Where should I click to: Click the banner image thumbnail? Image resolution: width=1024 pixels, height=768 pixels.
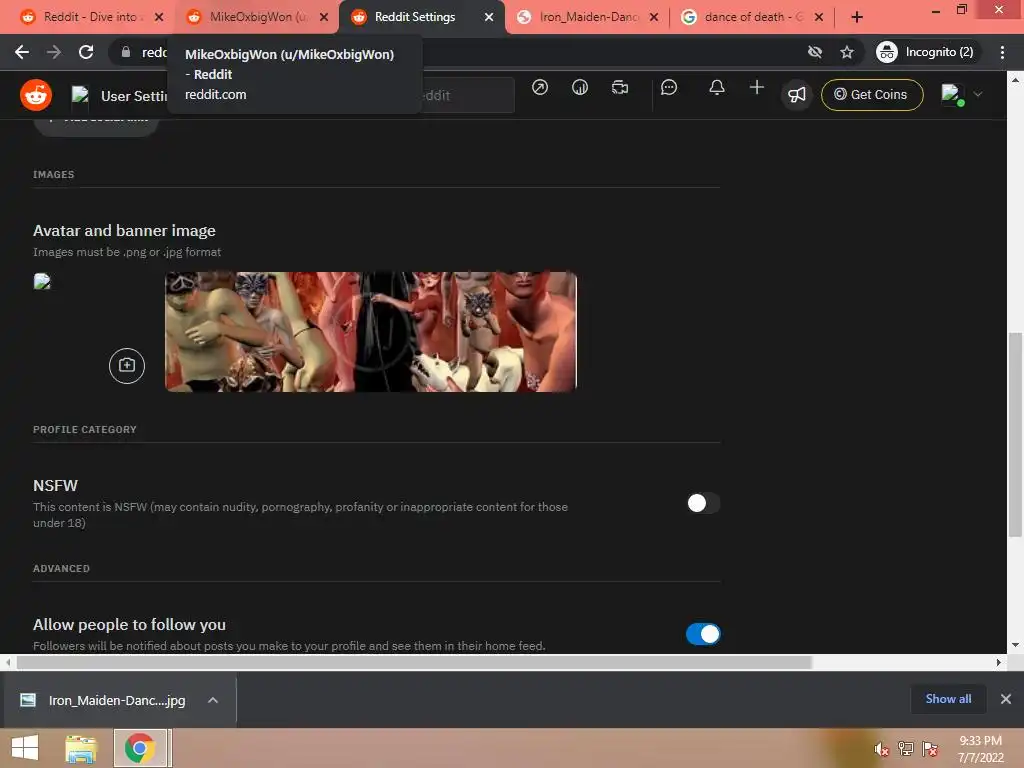tap(371, 332)
